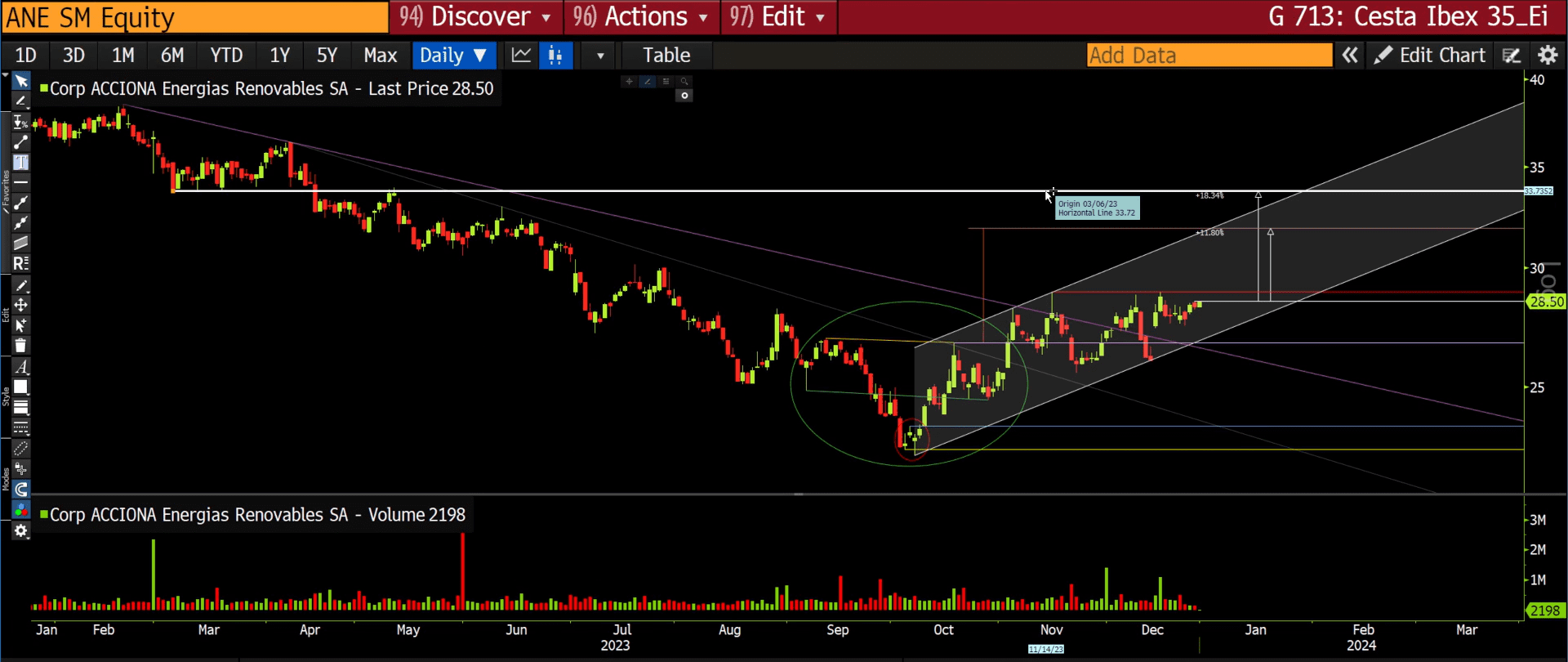Image resolution: width=1568 pixels, height=662 pixels.
Task: Open the Daily periodicity dropdown
Action: coord(453,56)
